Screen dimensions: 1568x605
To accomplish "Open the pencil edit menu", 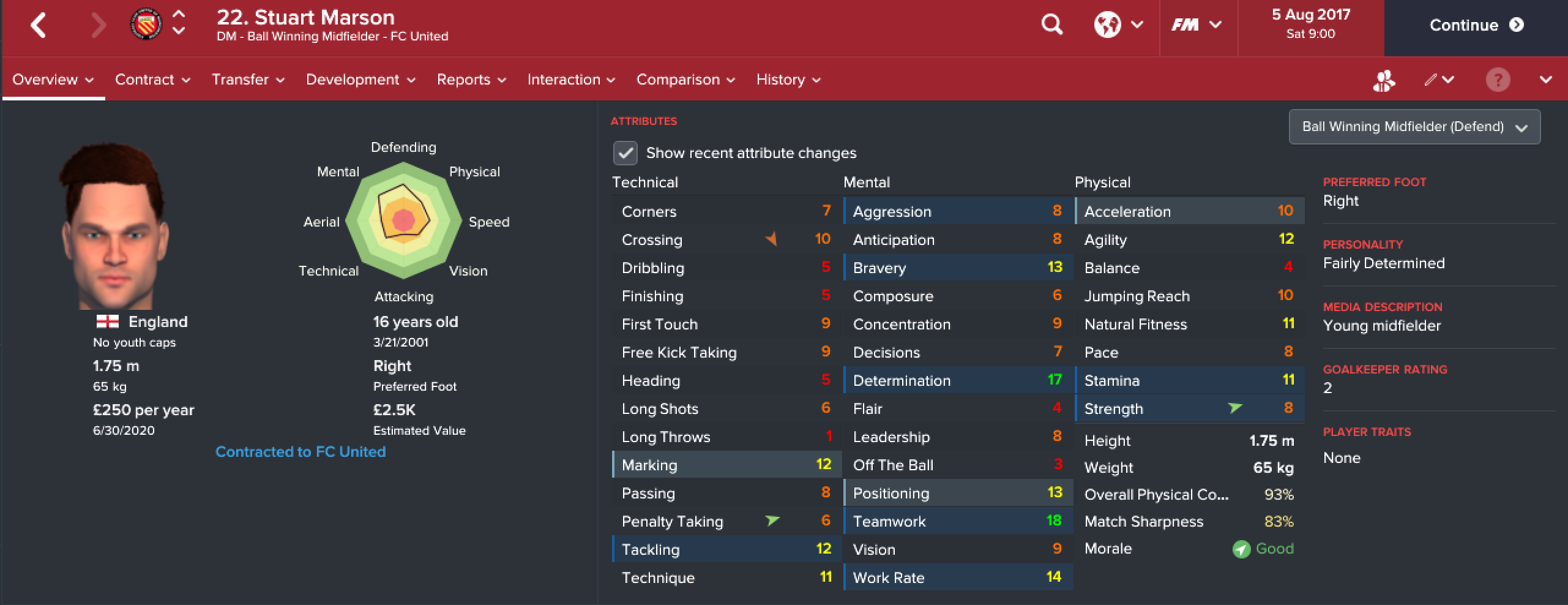I will coord(1439,80).
